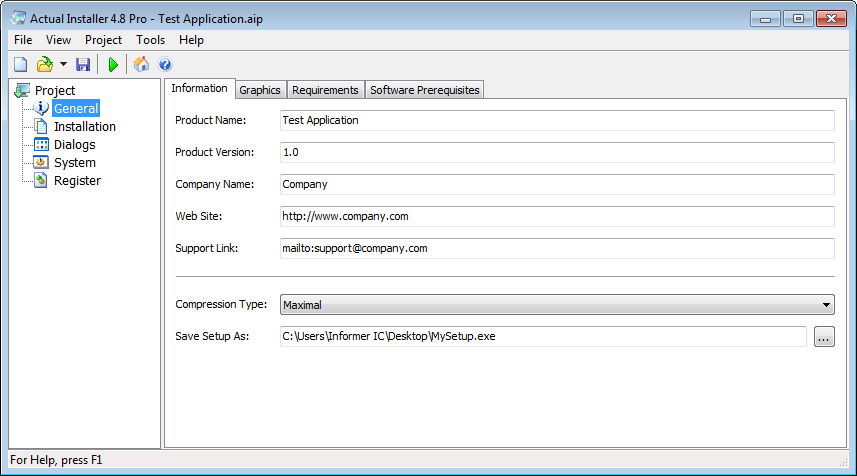Click the Company Name input field
857x476 pixels.
pyautogui.click(x=557, y=184)
